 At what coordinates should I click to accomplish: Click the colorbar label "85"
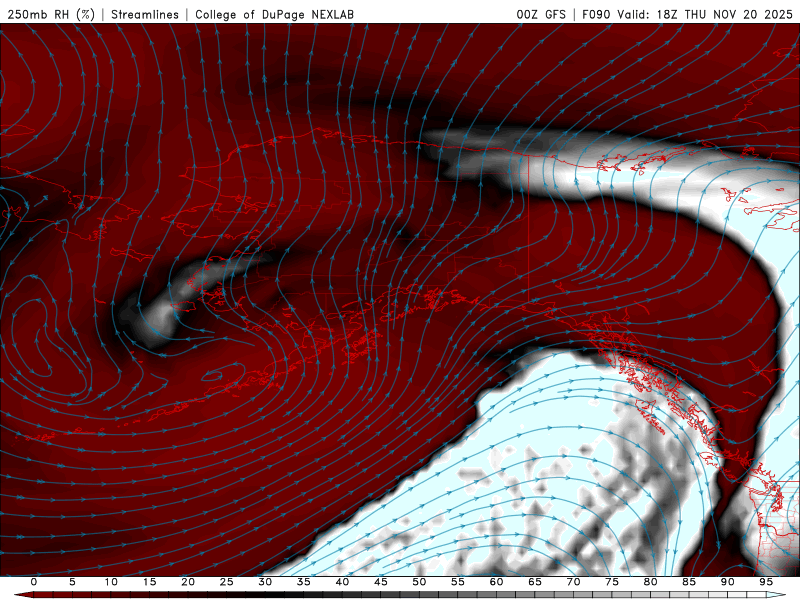689,582
